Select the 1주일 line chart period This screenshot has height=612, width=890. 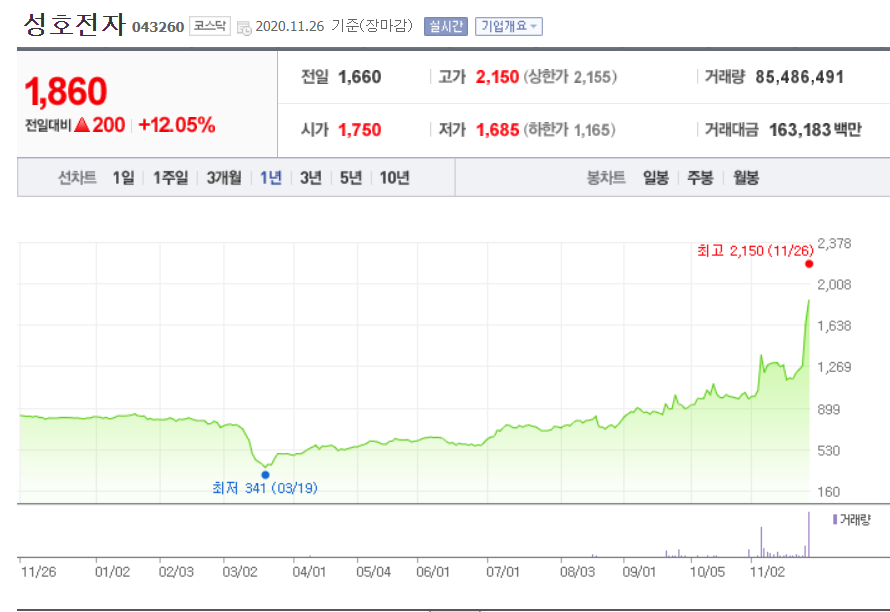170,178
